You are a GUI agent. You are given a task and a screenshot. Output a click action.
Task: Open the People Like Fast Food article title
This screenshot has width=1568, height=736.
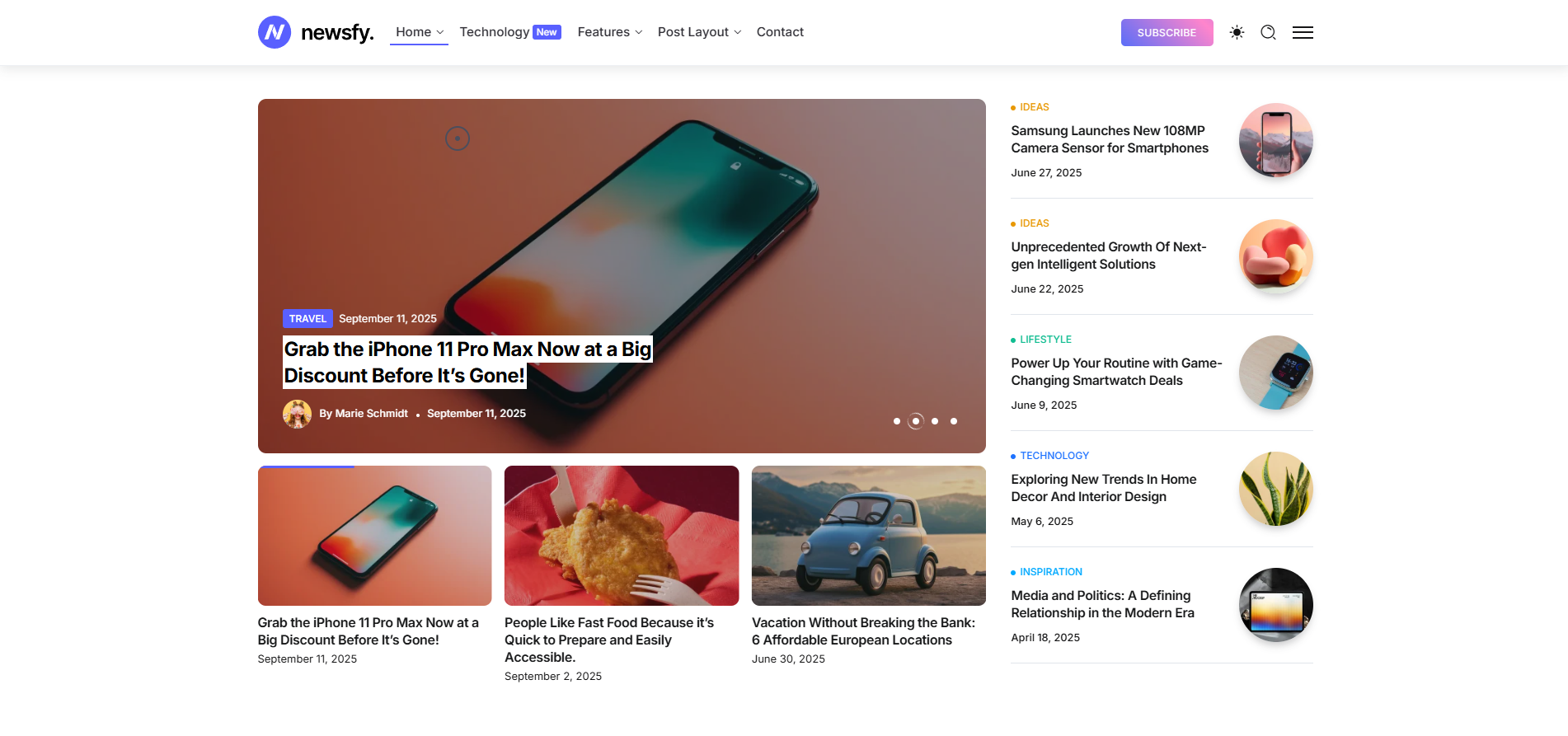click(x=609, y=640)
